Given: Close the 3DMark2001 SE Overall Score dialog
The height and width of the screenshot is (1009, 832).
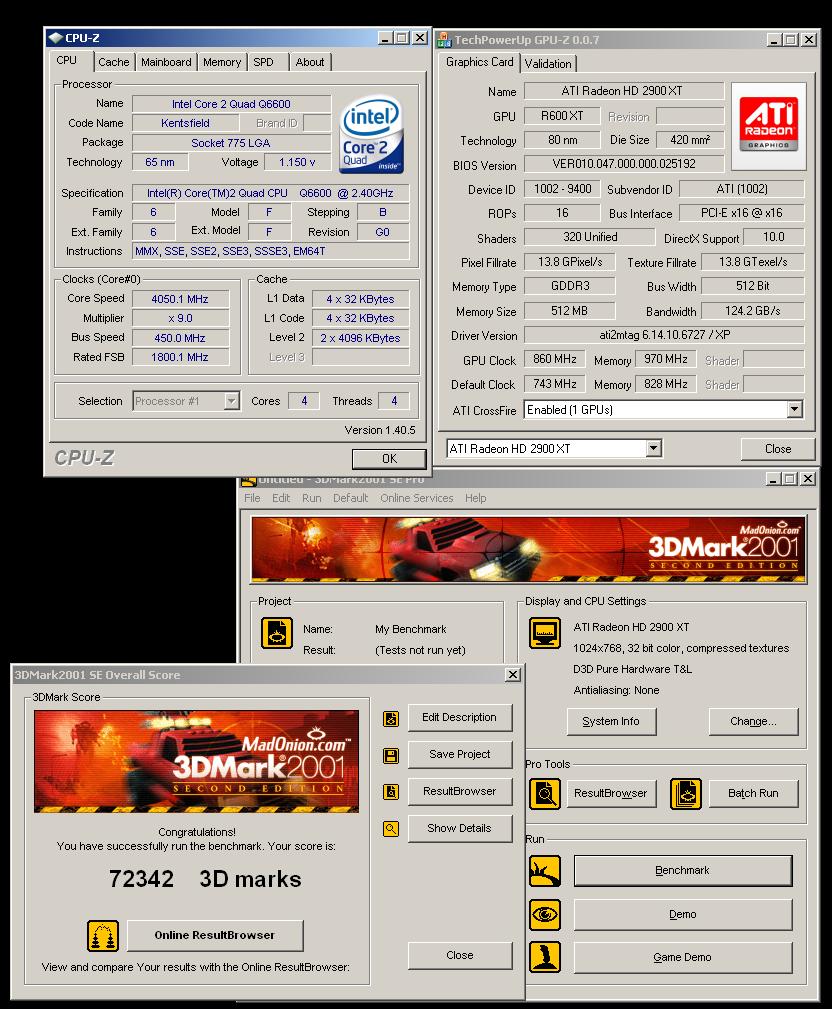Looking at the screenshot, I should click(513, 674).
